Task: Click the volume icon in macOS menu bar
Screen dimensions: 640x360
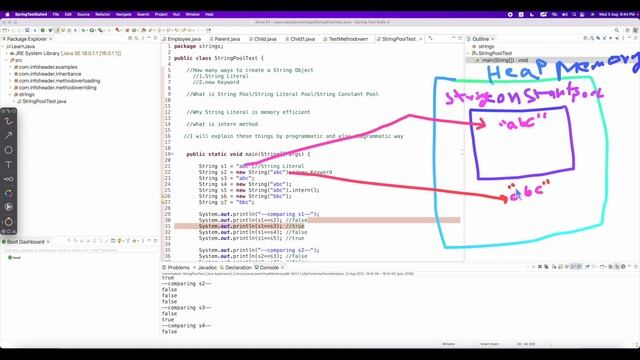Action: 564,14
